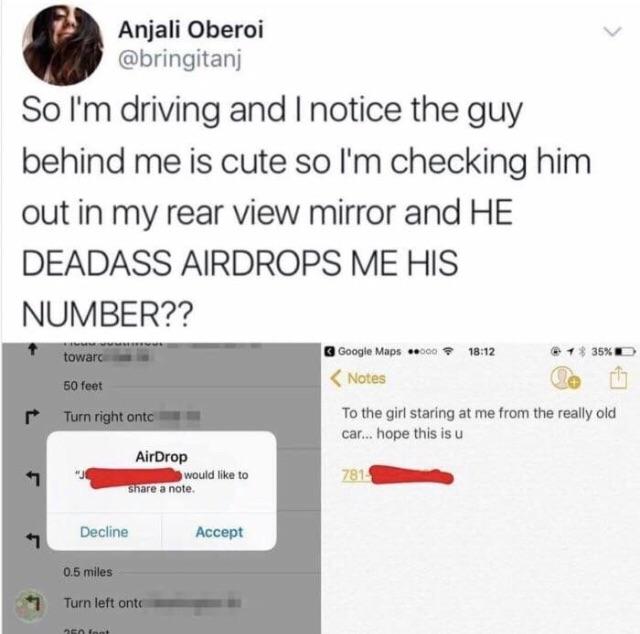640x634 pixels.
Task: Tap the circled turn left icon
Action: [x=31, y=605]
